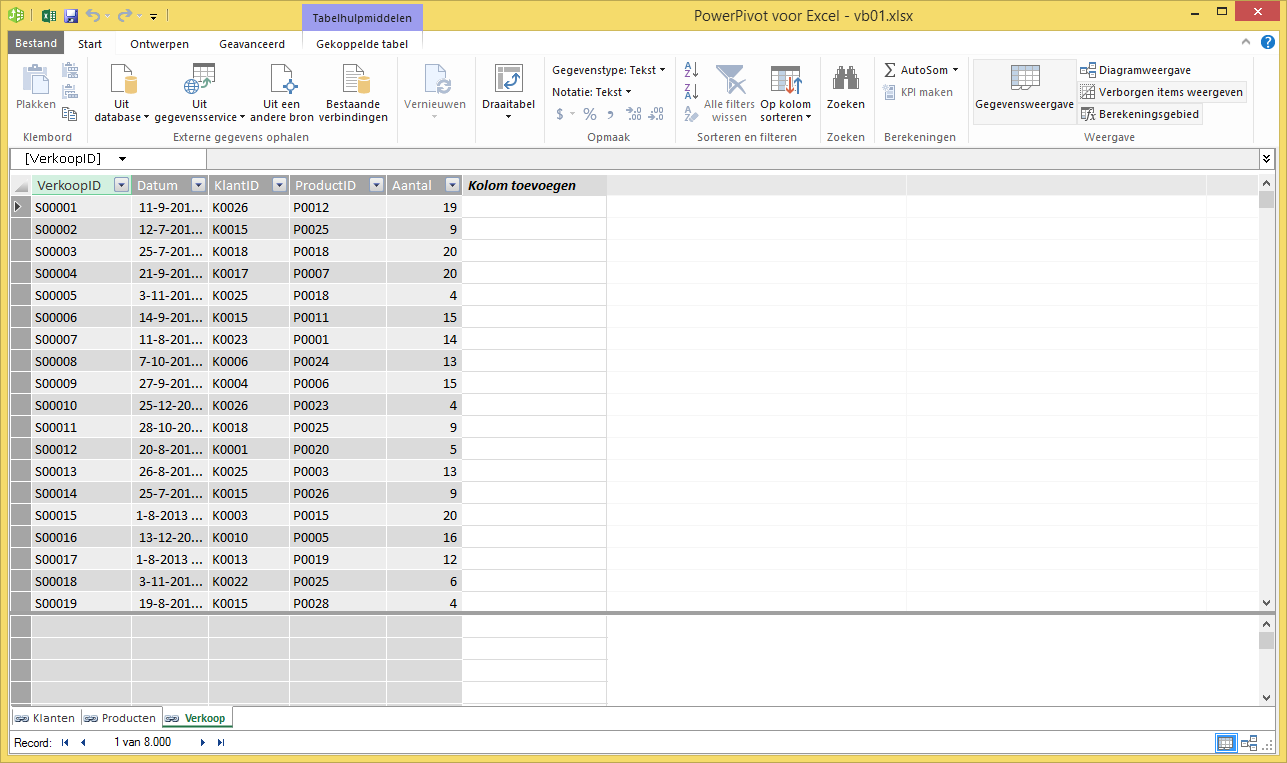Sort Z to A descending

click(691, 91)
